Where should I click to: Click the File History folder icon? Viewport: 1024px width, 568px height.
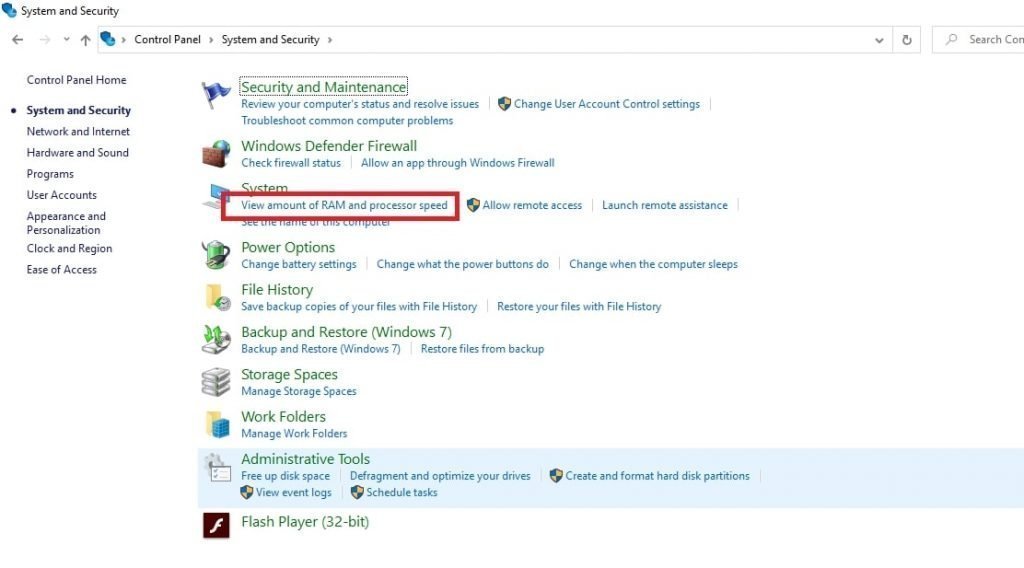click(x=217, y=298)
